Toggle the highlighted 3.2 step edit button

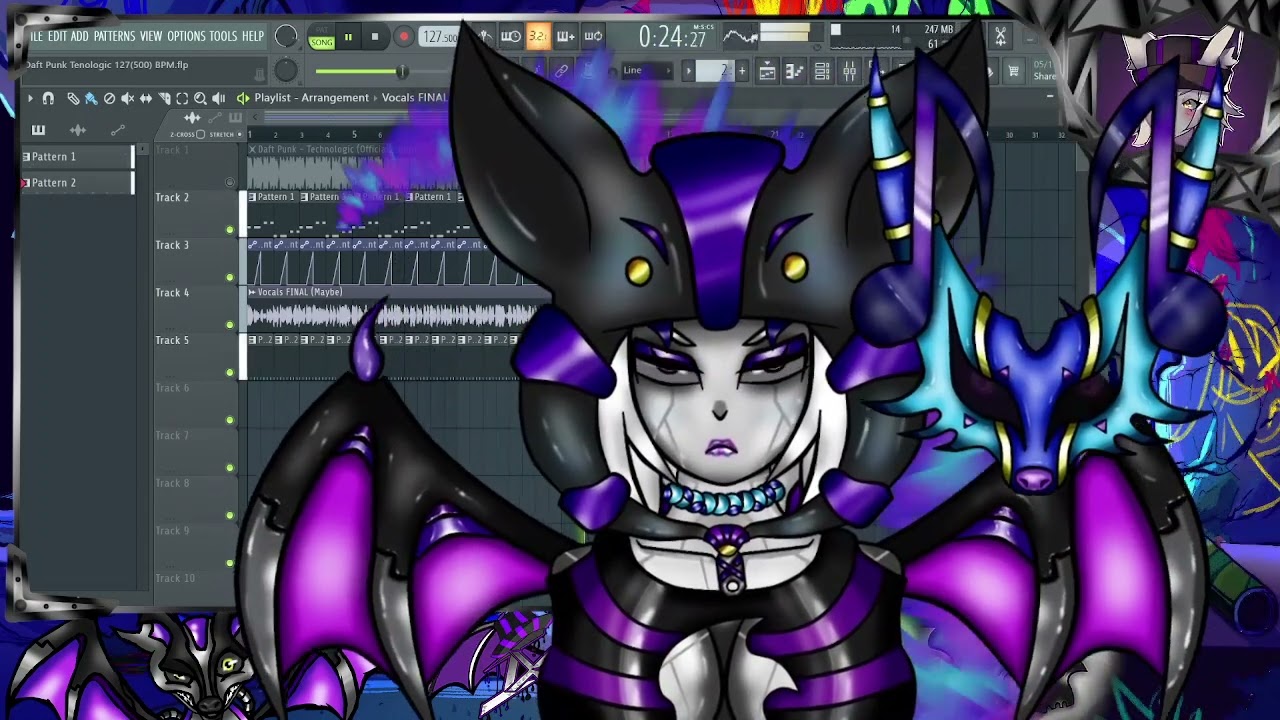coord(538,37)
